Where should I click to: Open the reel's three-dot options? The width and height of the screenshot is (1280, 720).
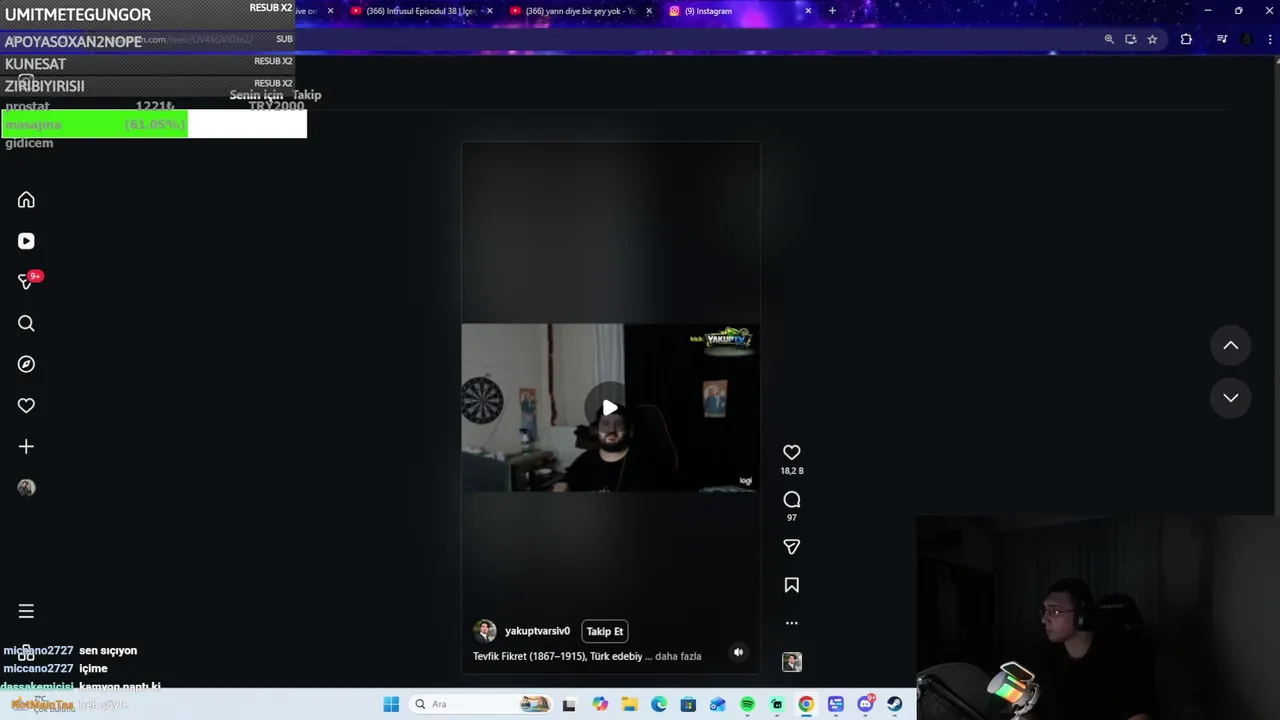(x=791, y=623)
